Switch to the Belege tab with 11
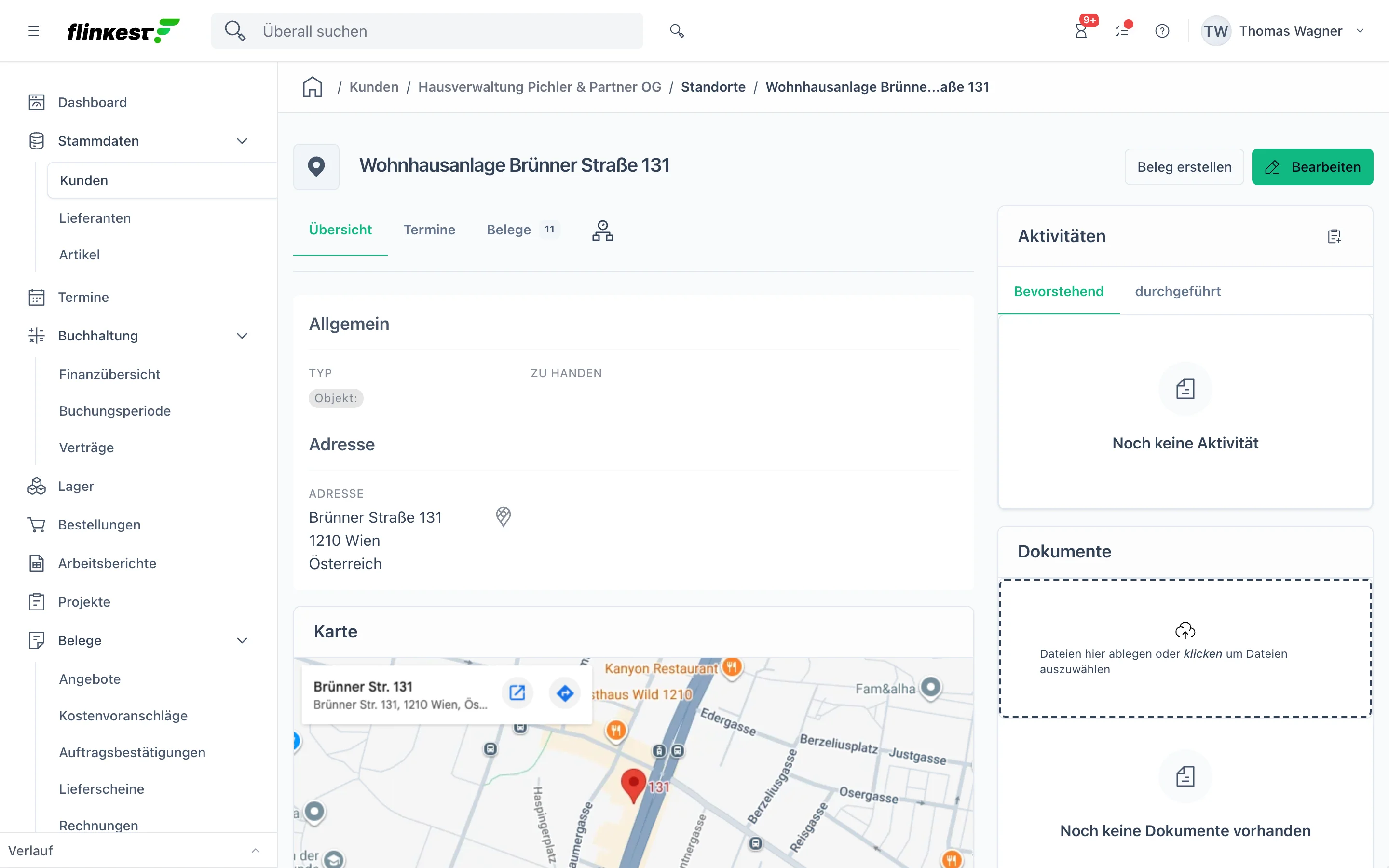 click(x=522, y=230)
